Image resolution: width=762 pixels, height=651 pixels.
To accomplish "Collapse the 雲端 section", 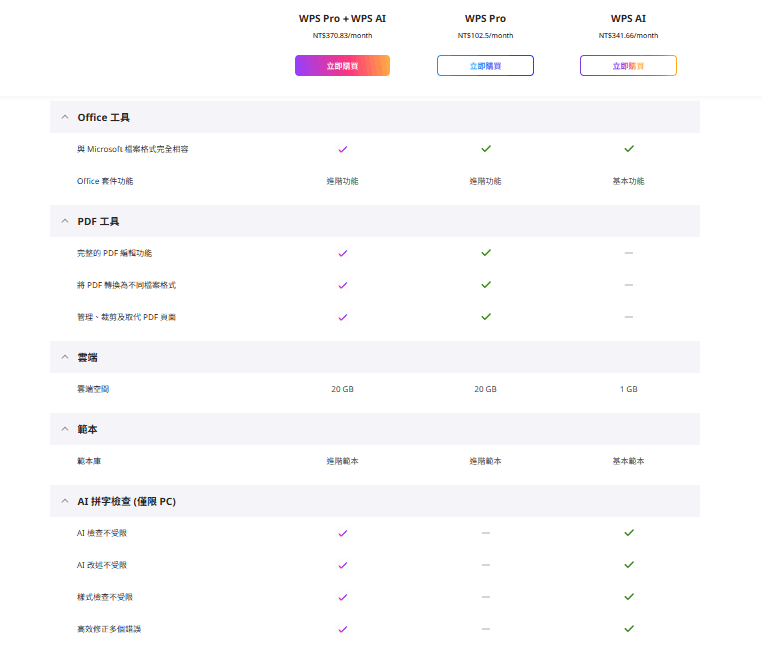I will (x=65, y=357).
